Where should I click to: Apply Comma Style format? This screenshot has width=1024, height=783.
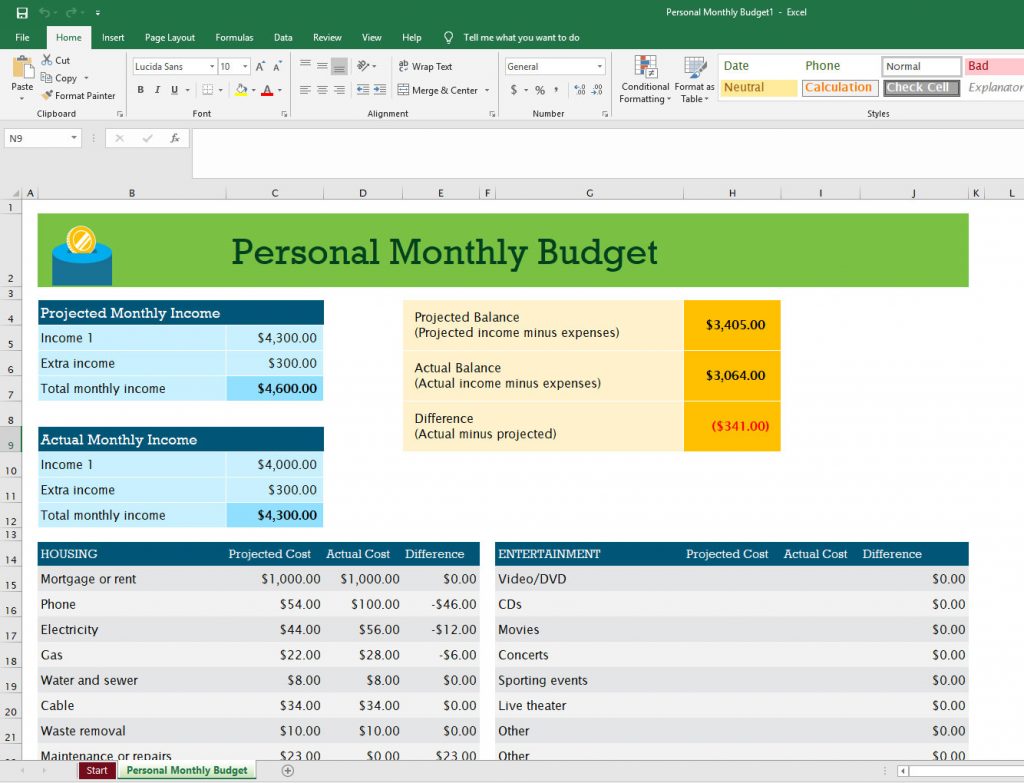point(556,90)
